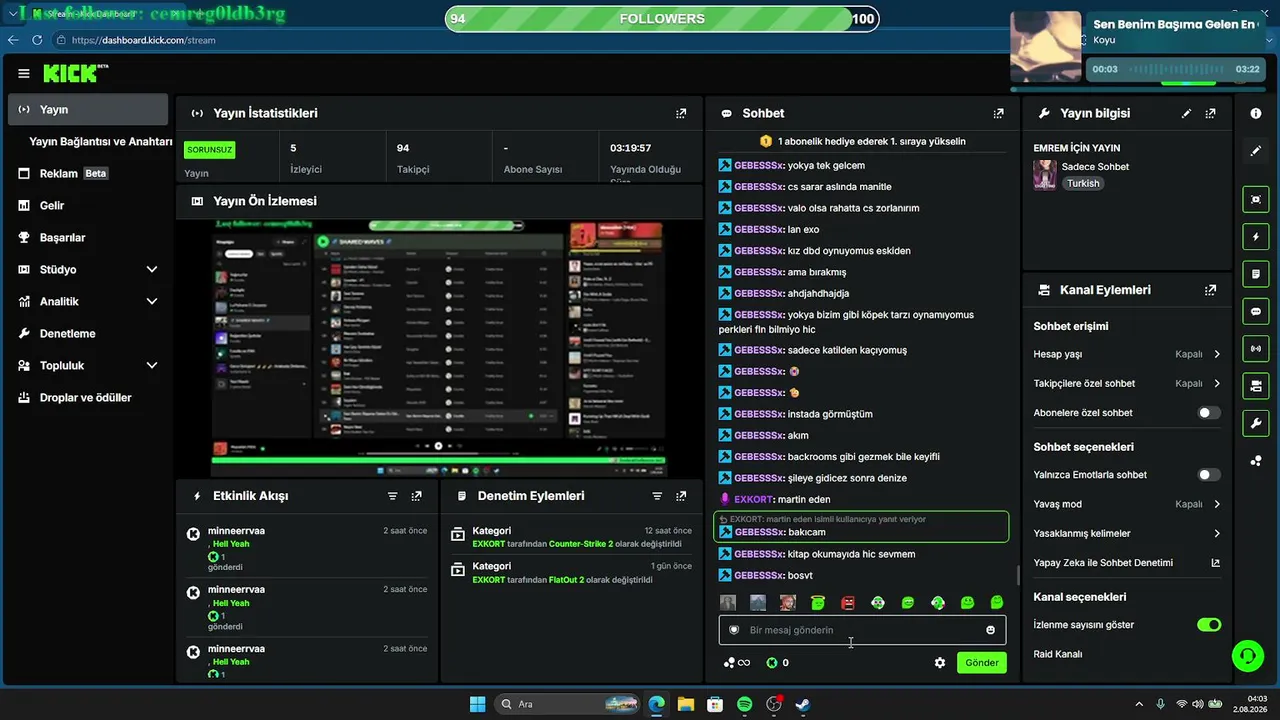This screenshot has width=1280, height=720.
Task: Pop out the Kanal Eylemleri panel
Action: tap(1210, 290)
